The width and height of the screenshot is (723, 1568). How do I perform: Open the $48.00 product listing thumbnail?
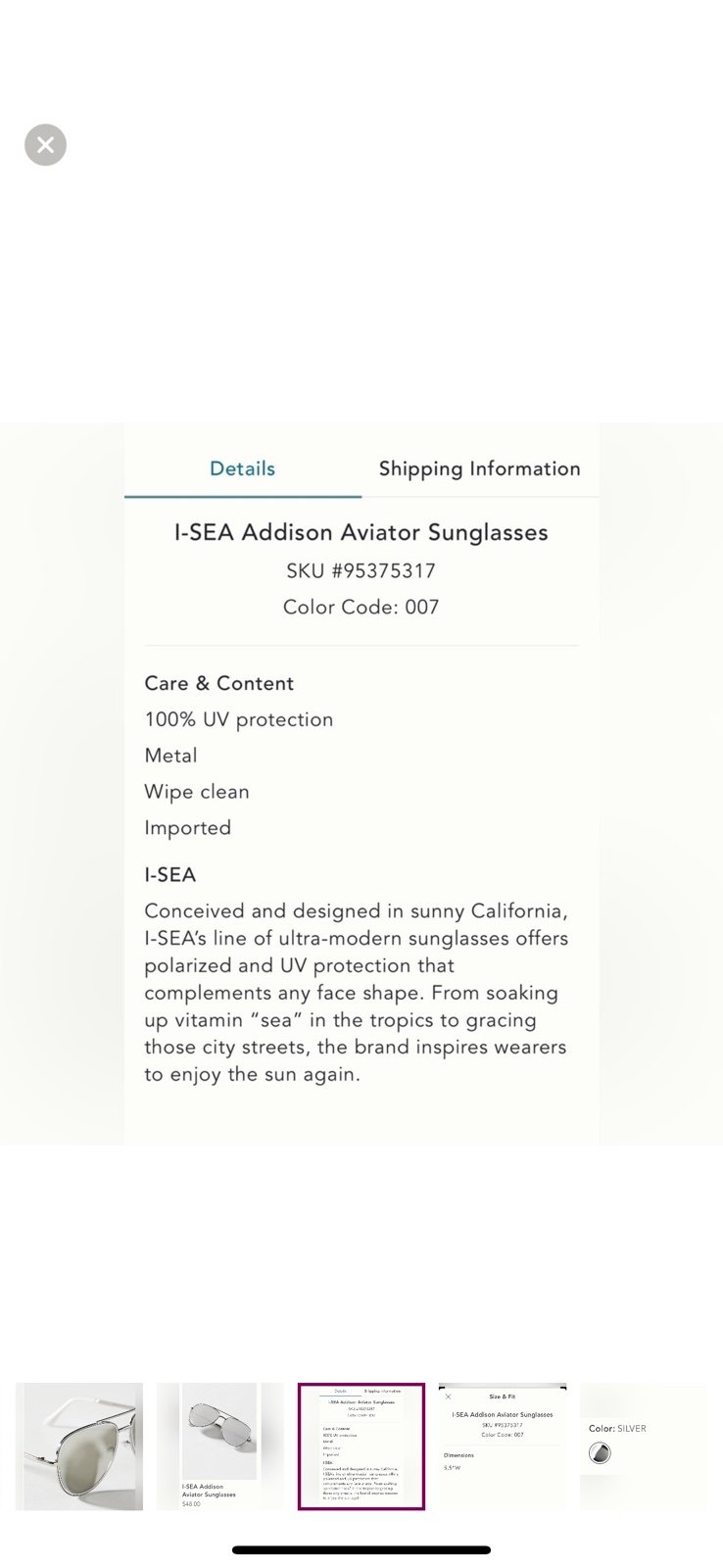click(220, 1446)
